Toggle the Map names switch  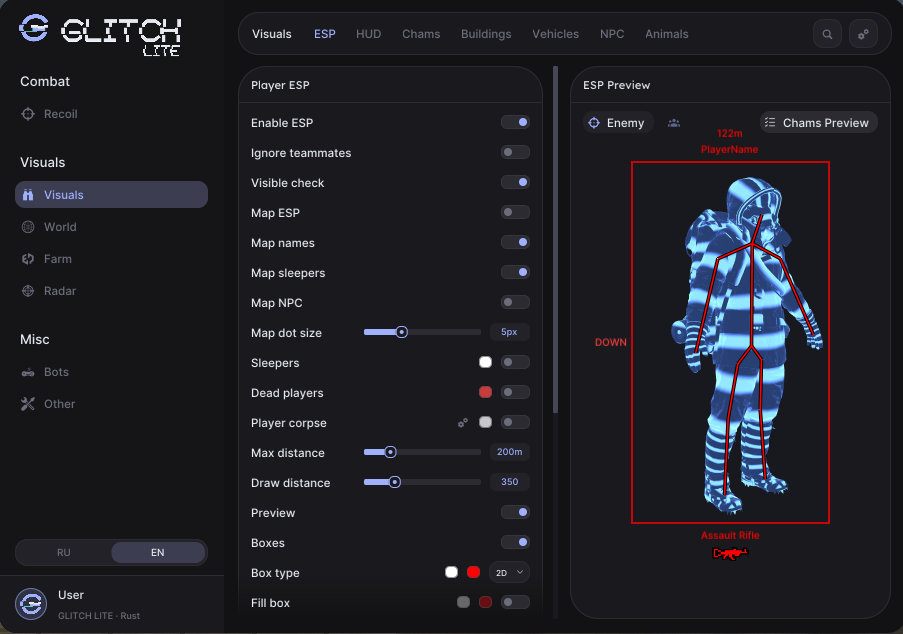515,242
